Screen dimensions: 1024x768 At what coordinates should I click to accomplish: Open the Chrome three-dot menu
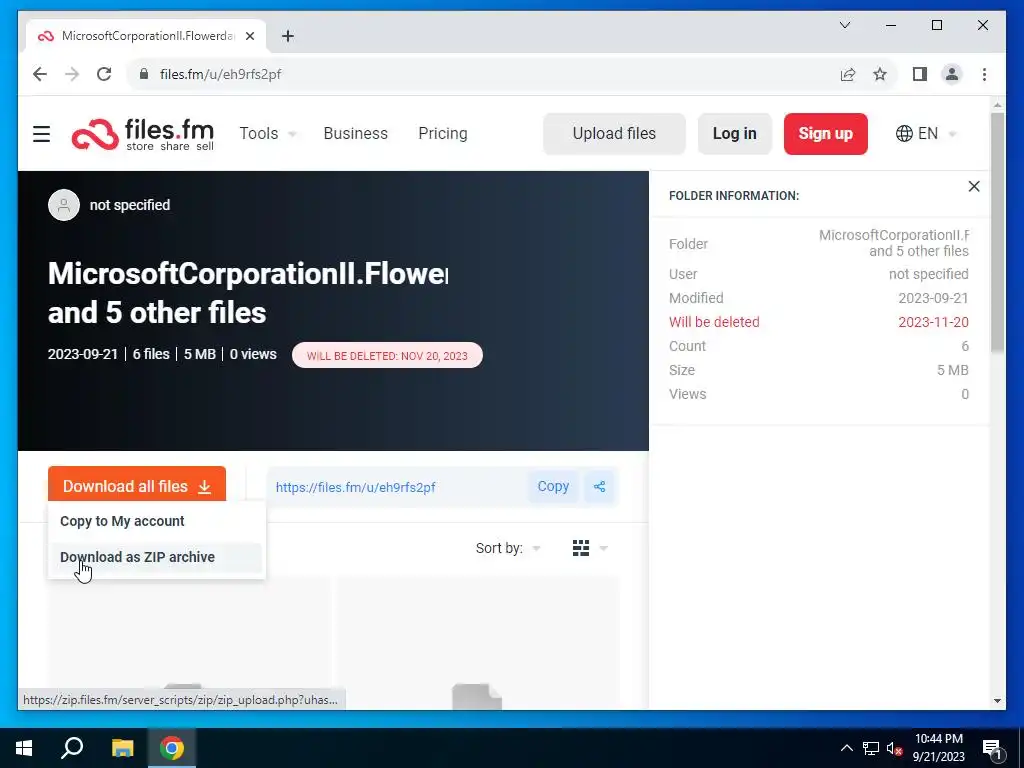click(x=984, y=74)
